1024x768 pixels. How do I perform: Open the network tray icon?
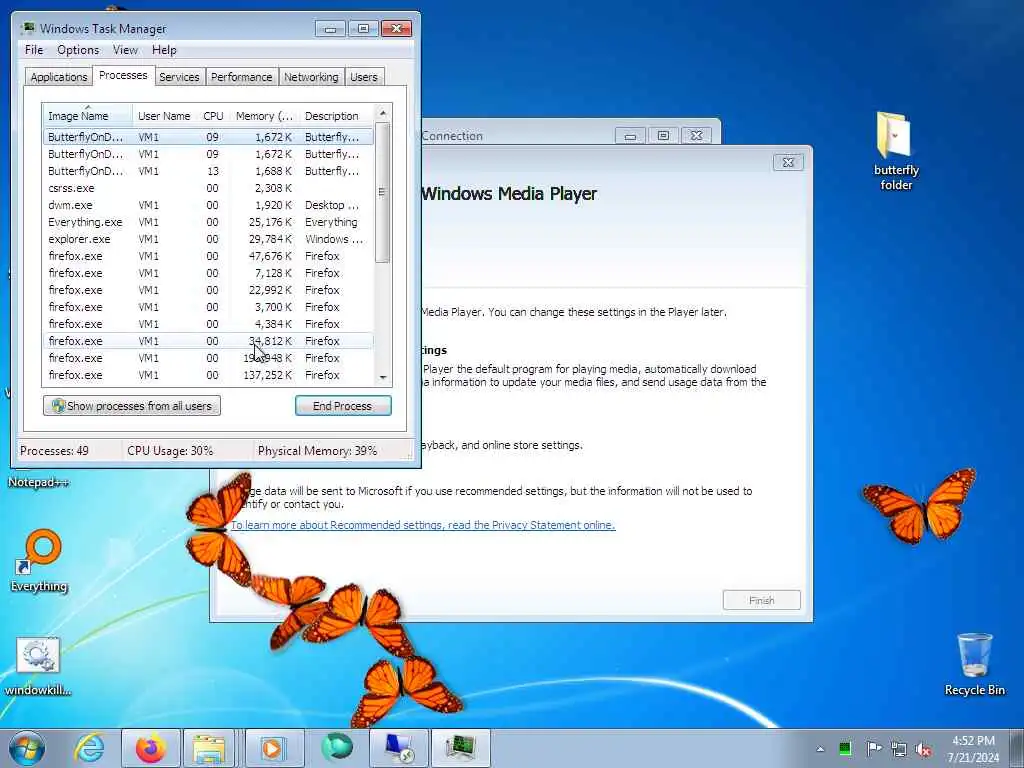(x=899, y=749)
